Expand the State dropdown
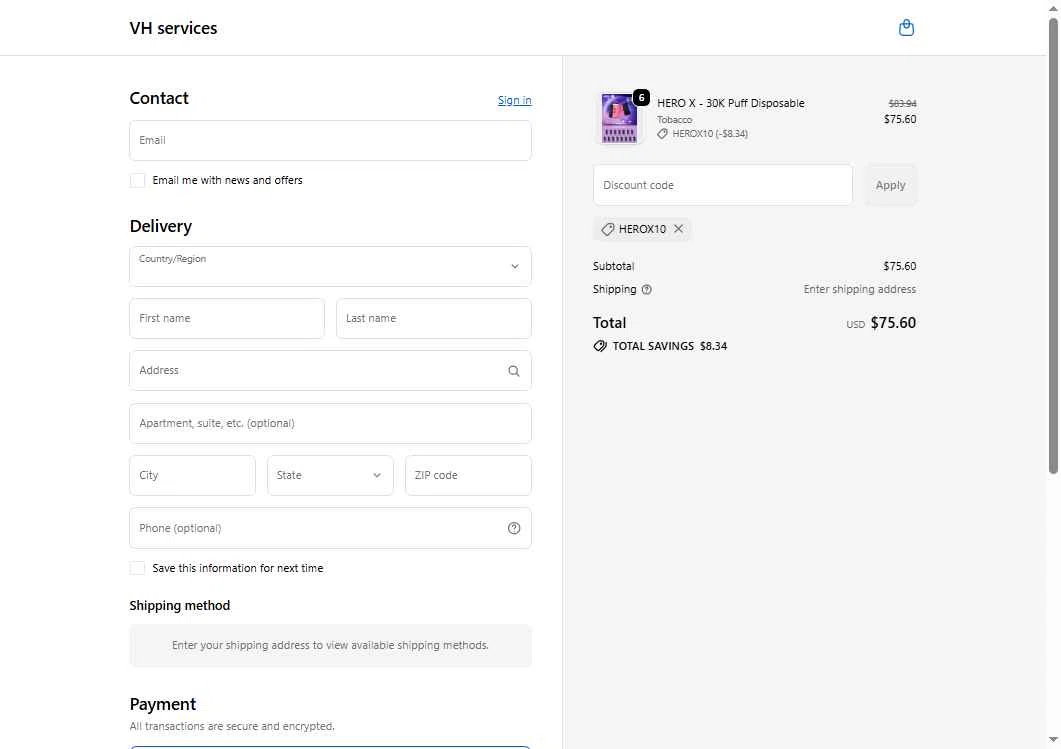This screenshot has width=1061, height=749. (x=330, y=476)
